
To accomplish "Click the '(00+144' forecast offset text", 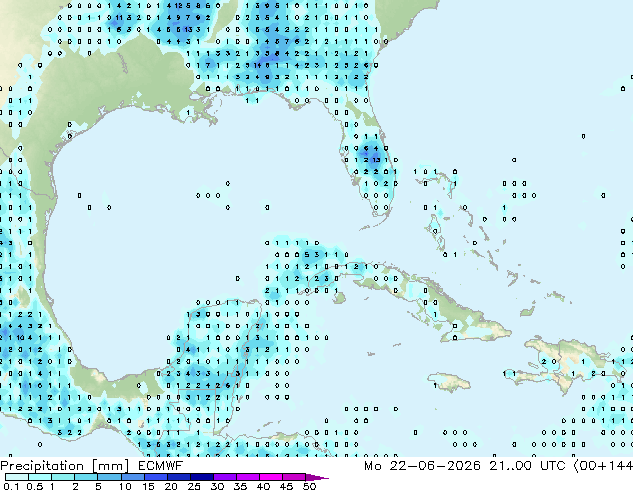I will point(603,465).
